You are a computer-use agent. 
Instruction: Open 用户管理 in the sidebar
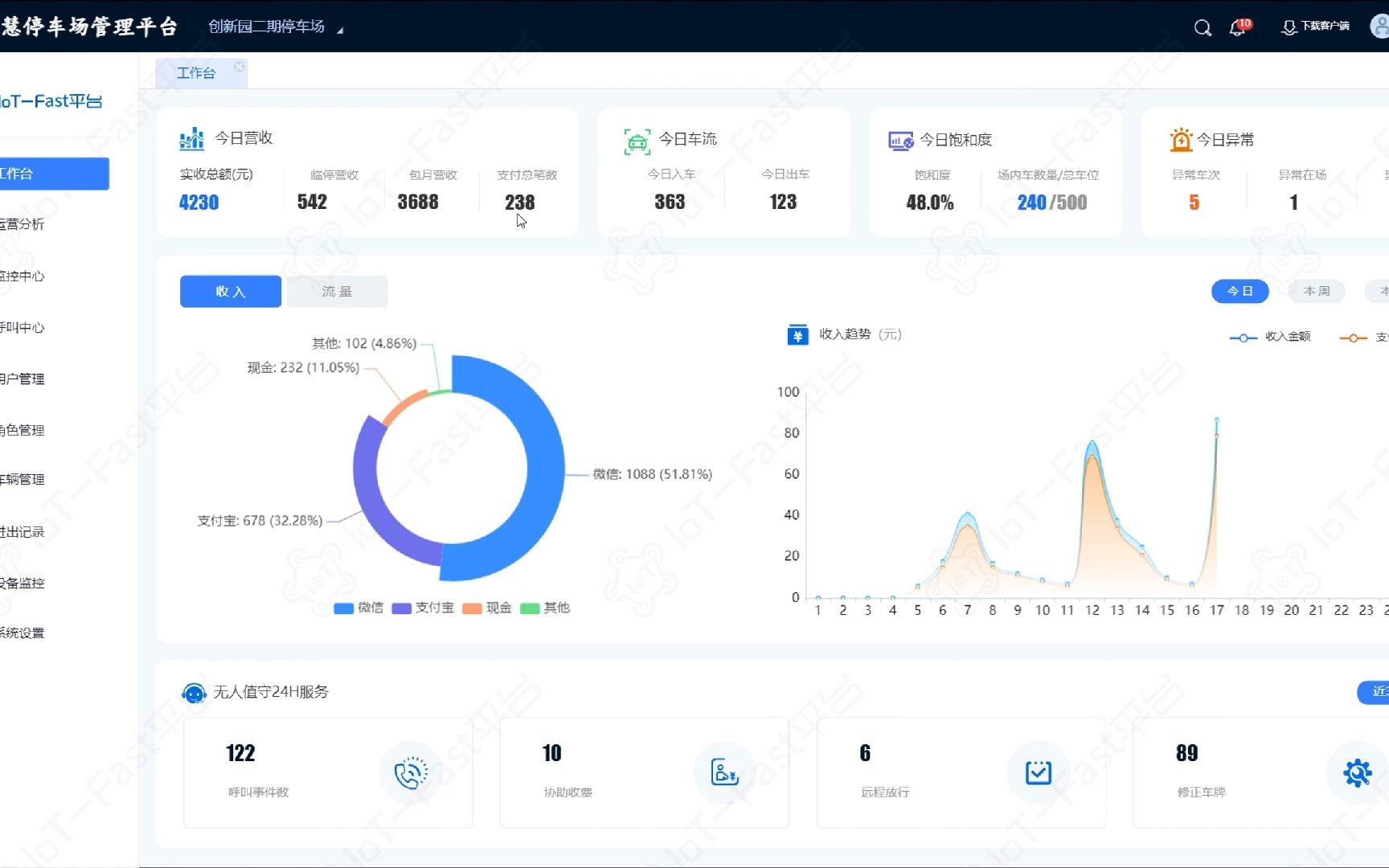point(23,379)
